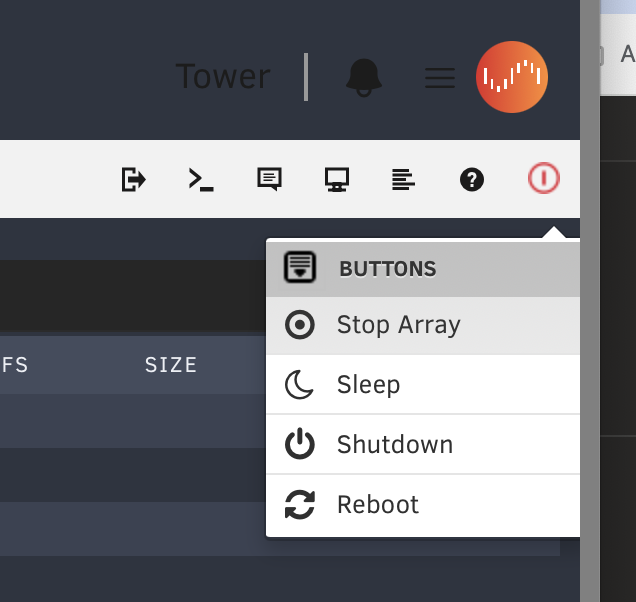Screen dimensions: 636x602
Task: Click the orange Unraid avatar logo
Action: click(x=512, y=77)
